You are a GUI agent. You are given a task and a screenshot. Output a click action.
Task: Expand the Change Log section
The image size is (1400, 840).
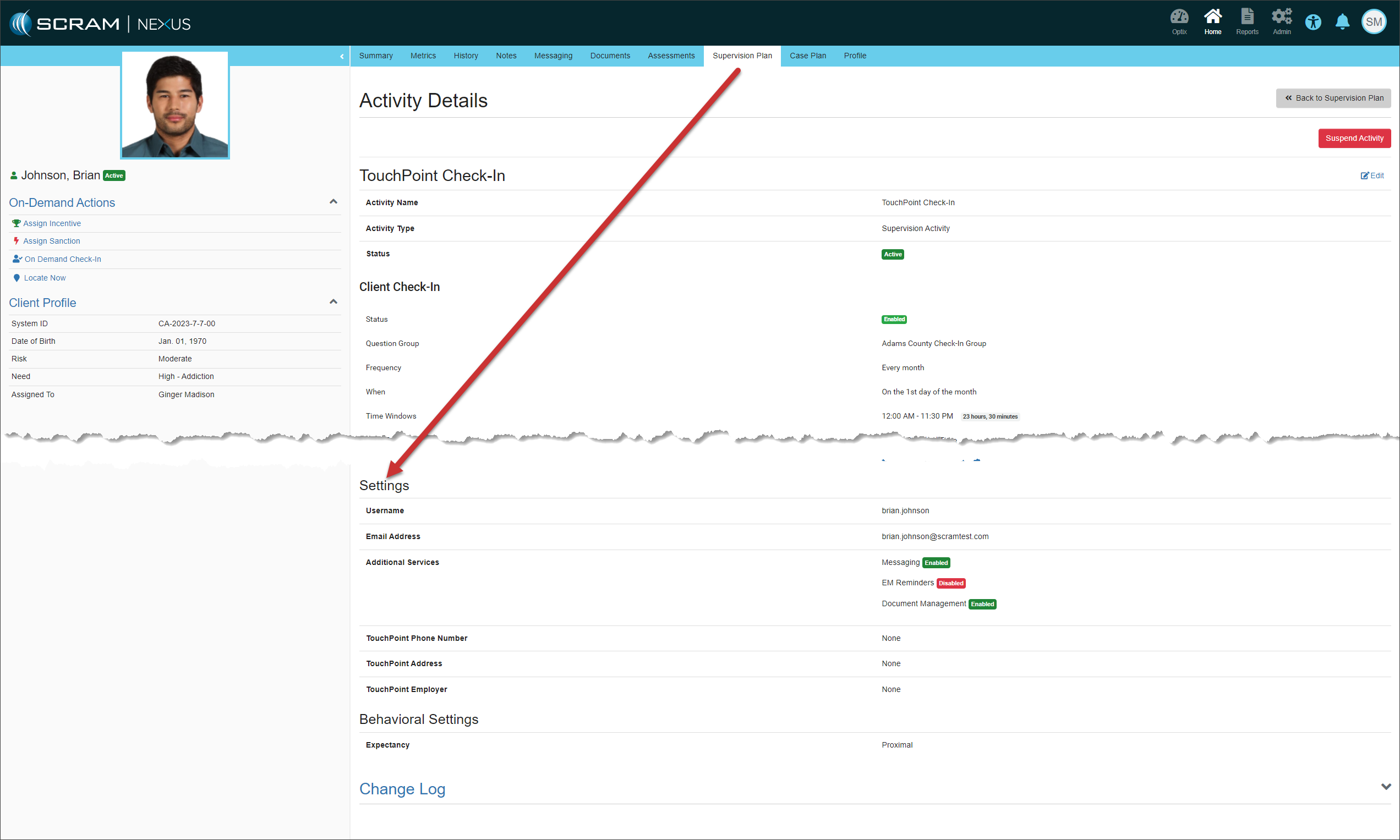[x=1385, y=787]
